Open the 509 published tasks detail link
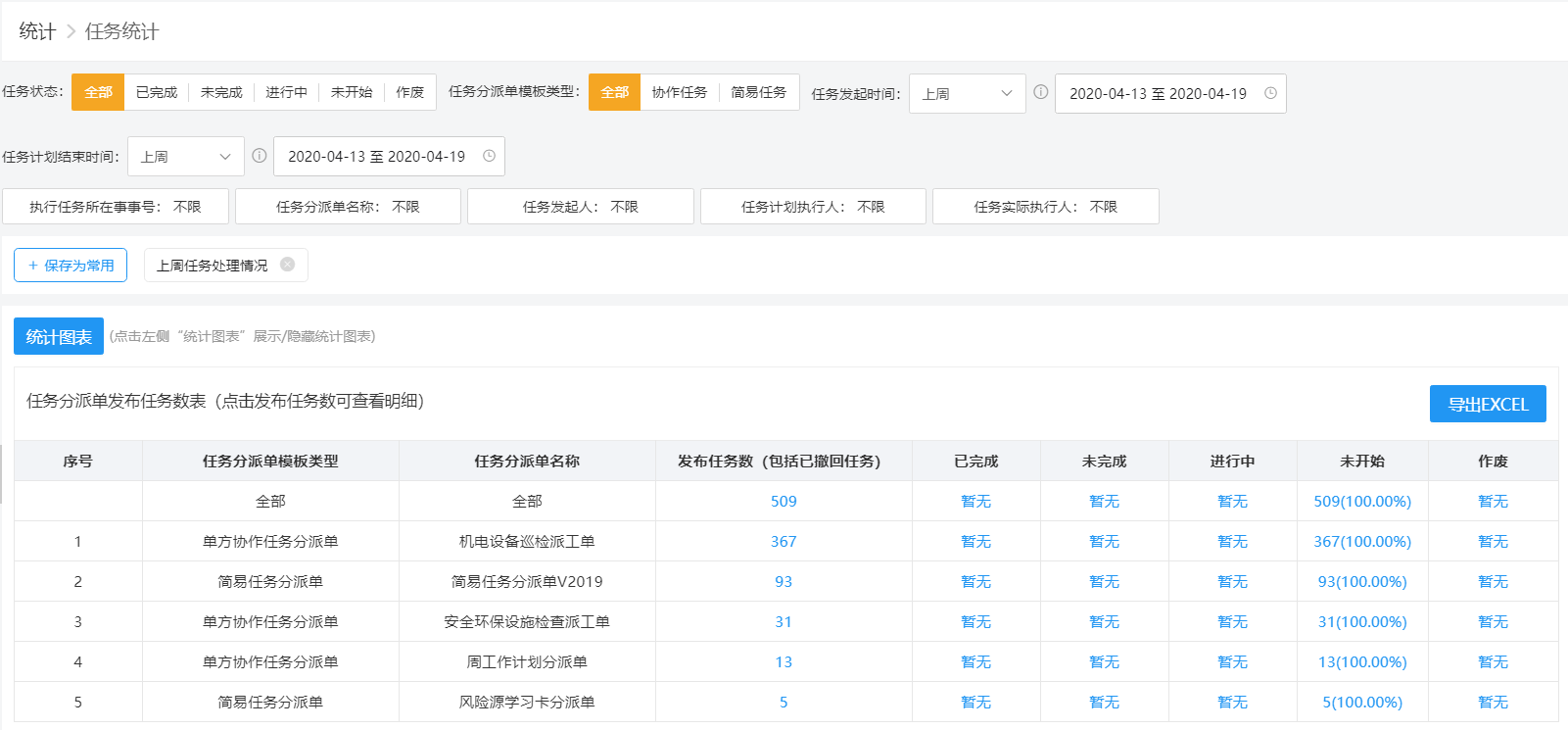 click(784, 501)
